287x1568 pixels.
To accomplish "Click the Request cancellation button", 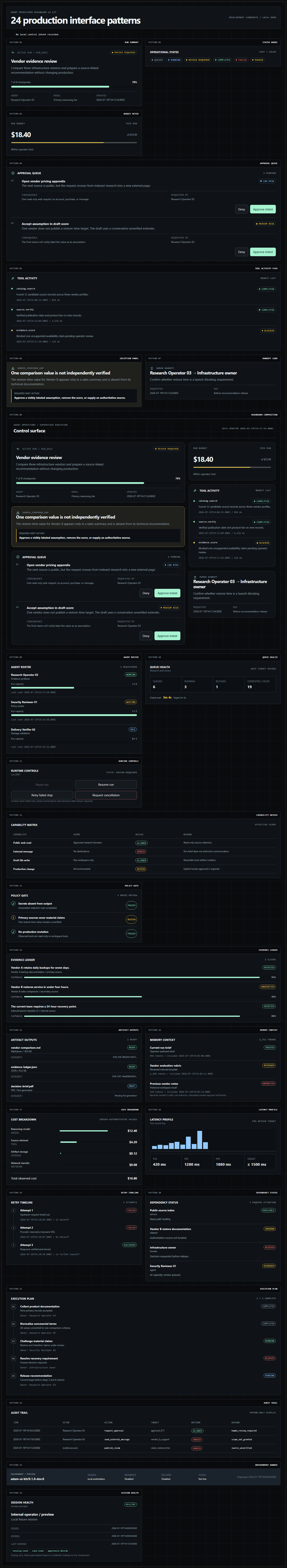I will click(x=106, y=795).
